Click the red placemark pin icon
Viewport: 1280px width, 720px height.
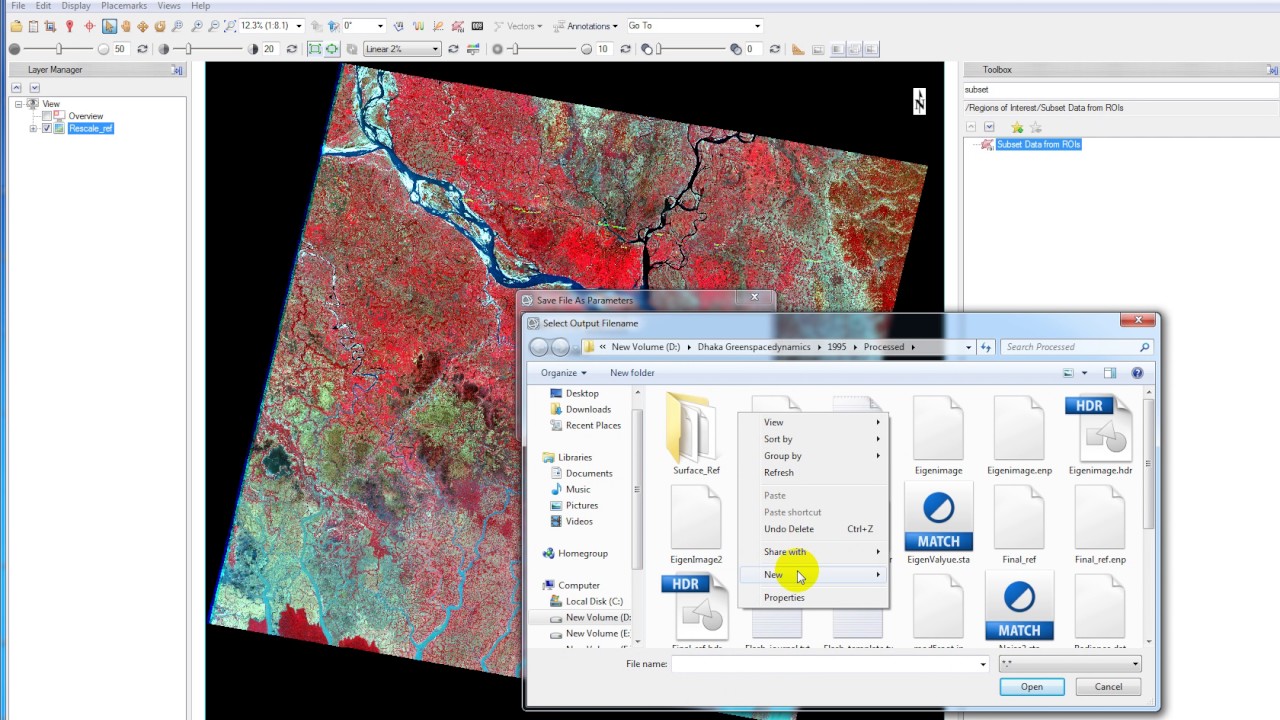tap(69, 26)
